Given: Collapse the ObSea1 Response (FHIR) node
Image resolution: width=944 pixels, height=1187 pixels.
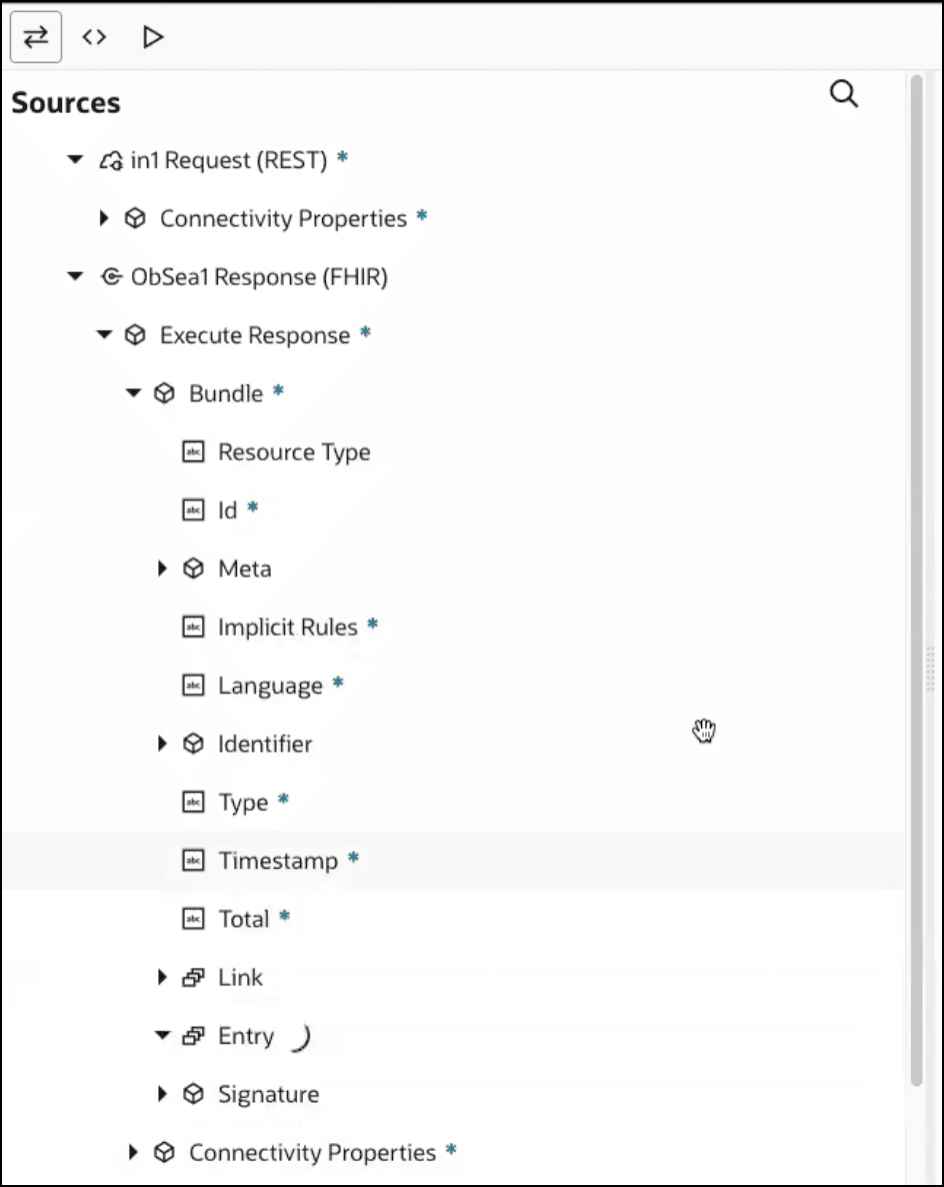Looking at the screenshot, I should [x=75, y=276].
